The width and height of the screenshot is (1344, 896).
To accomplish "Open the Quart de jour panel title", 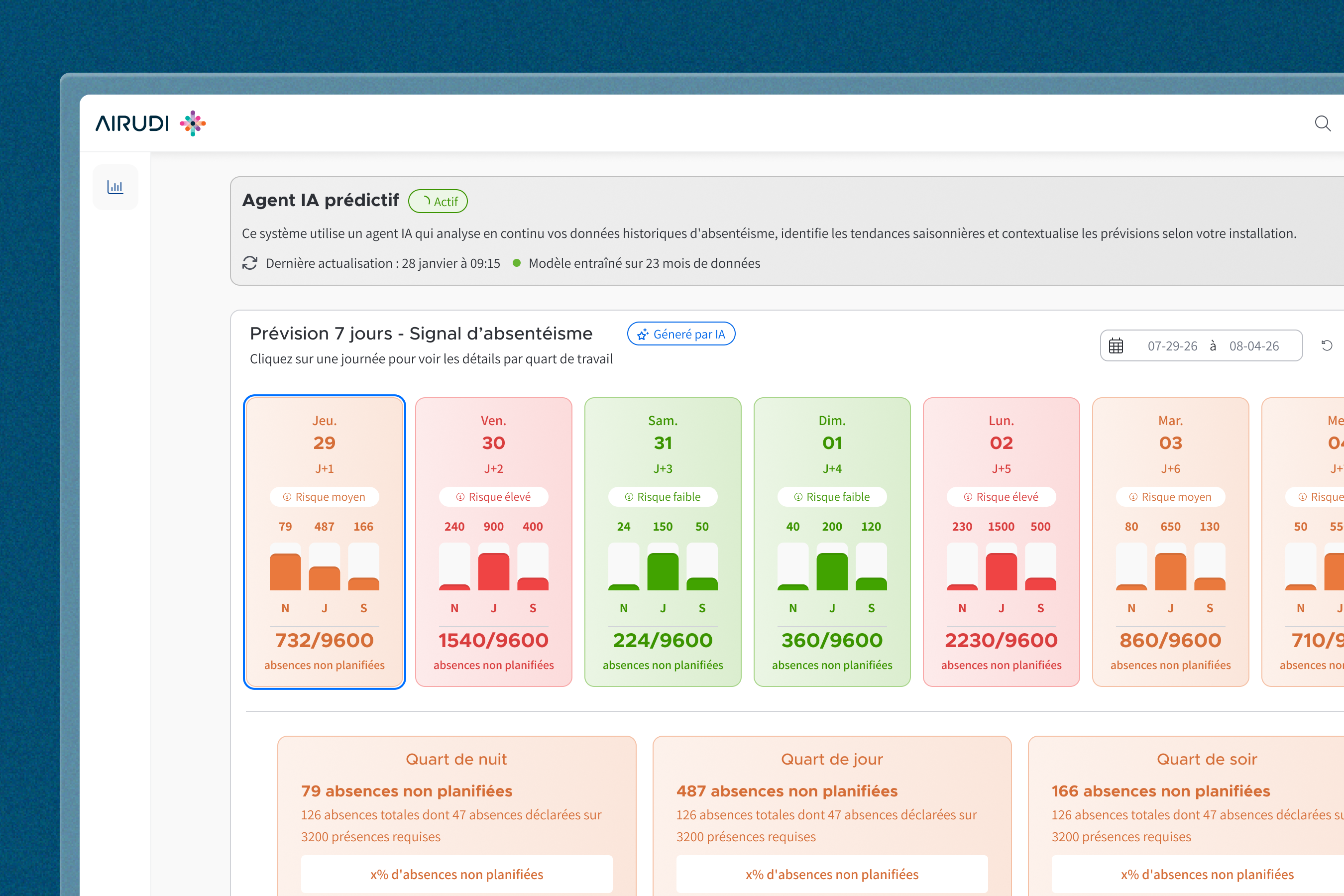I will click(x=832, y=759).
